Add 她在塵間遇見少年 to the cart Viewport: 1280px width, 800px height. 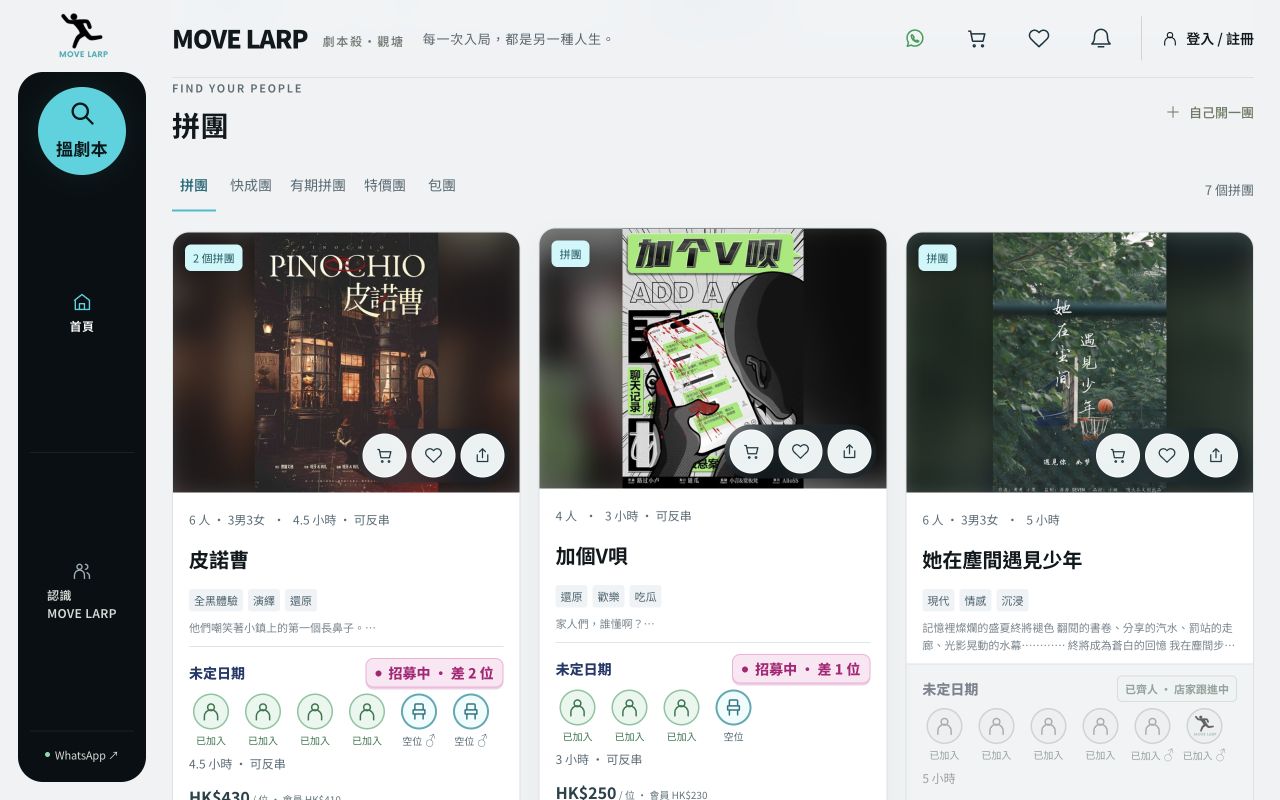pyautogui.click(x=1118, y=455)
